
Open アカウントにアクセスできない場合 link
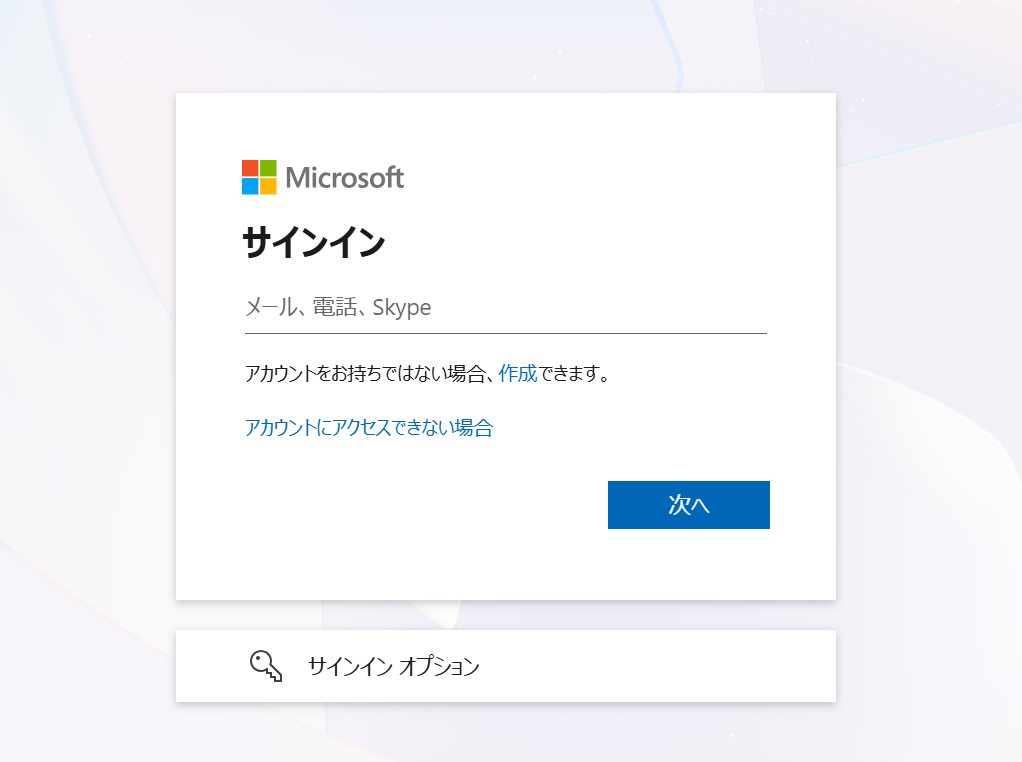pos(369,428)
